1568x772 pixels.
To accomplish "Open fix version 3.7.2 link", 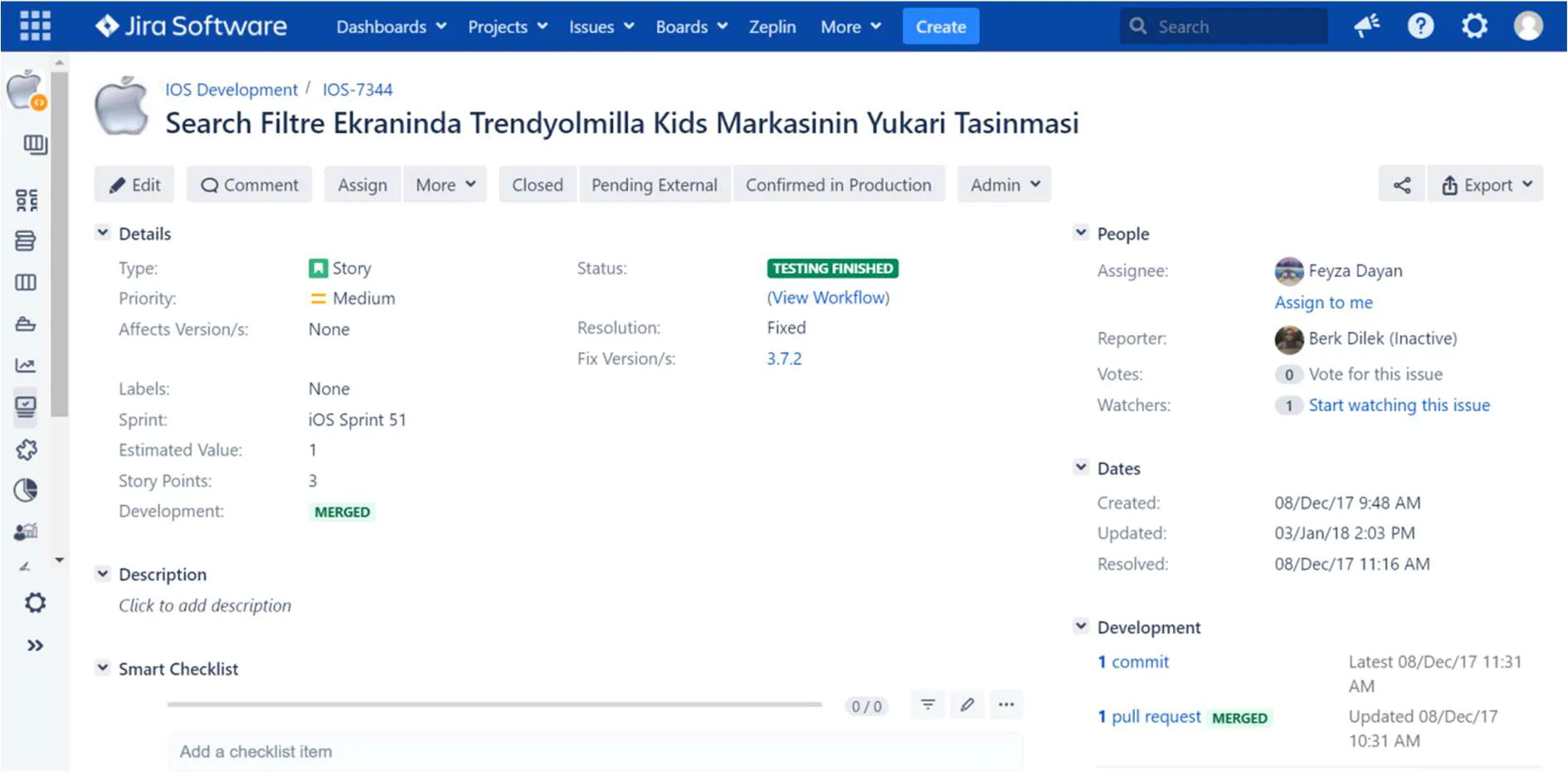I will point(784,359).
